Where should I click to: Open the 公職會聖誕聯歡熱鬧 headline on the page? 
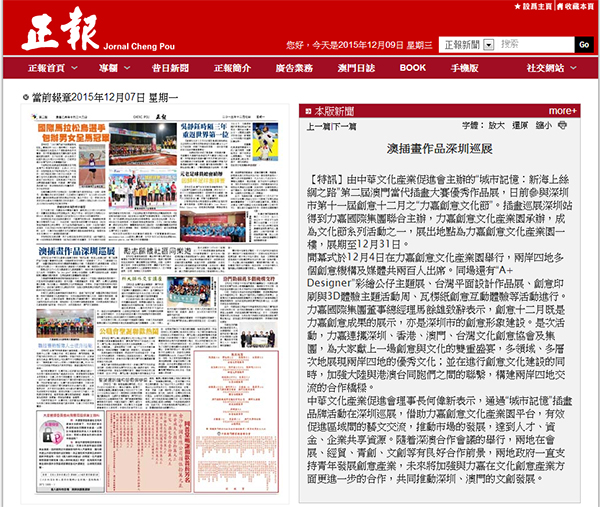coord(129,331)
